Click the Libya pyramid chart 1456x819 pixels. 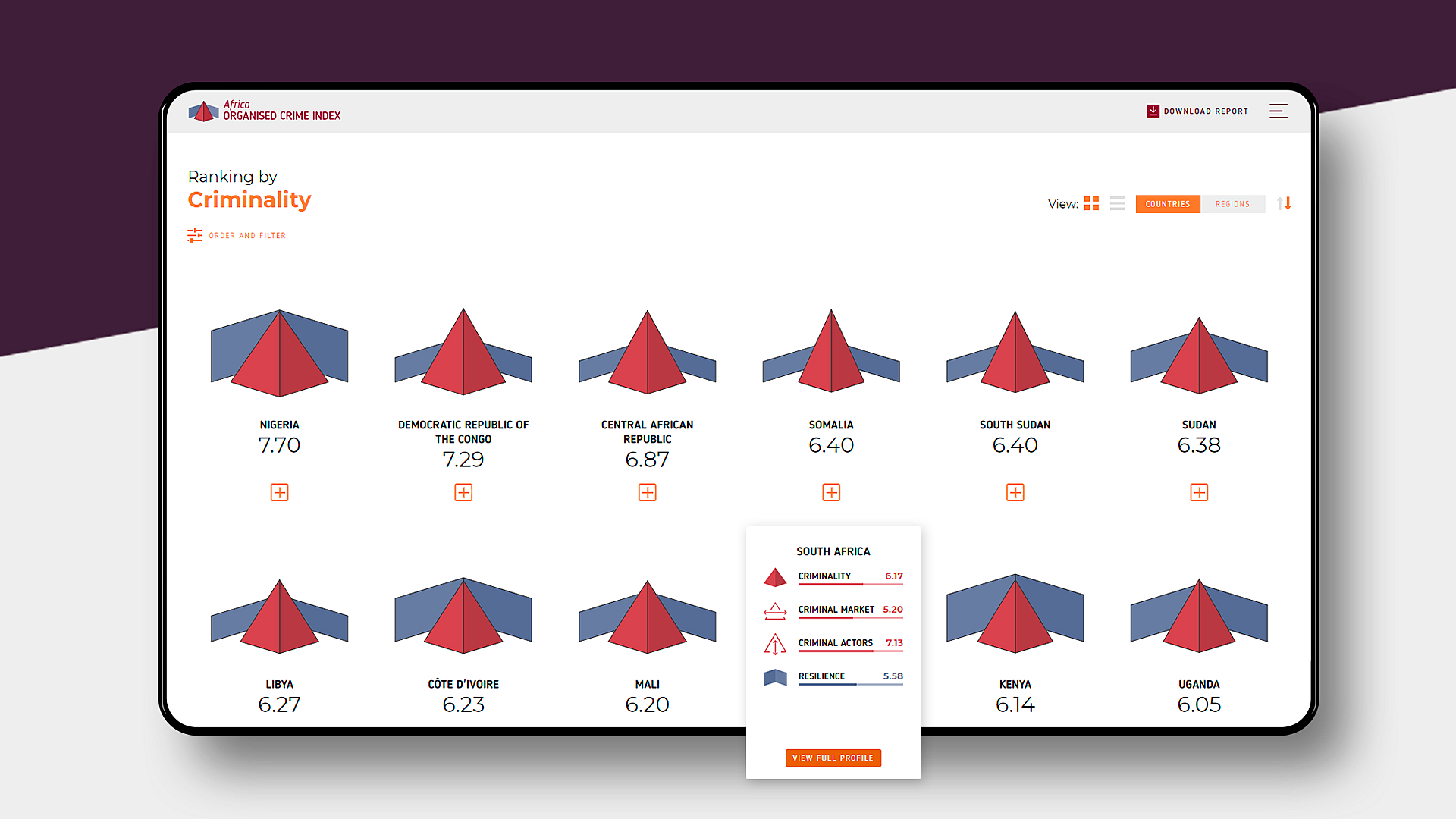[x=280, y=617]
